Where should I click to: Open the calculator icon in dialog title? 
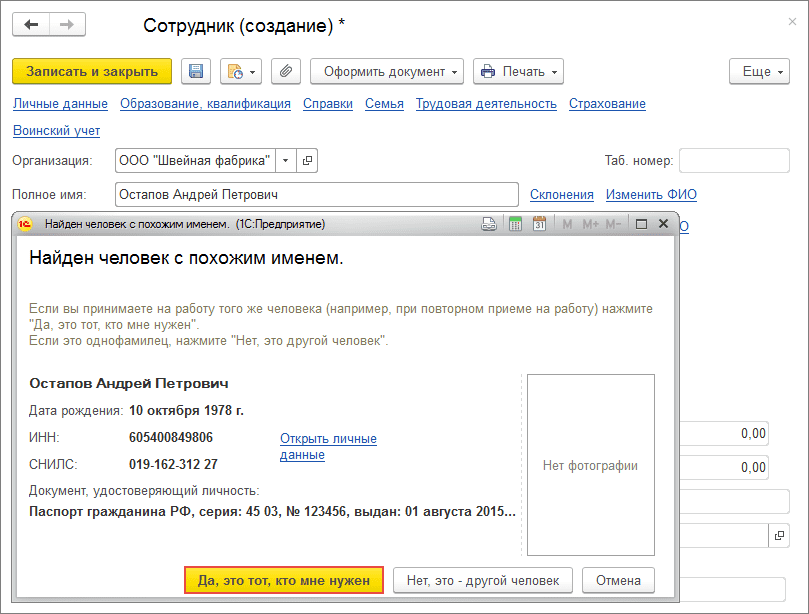click(515, 224)
